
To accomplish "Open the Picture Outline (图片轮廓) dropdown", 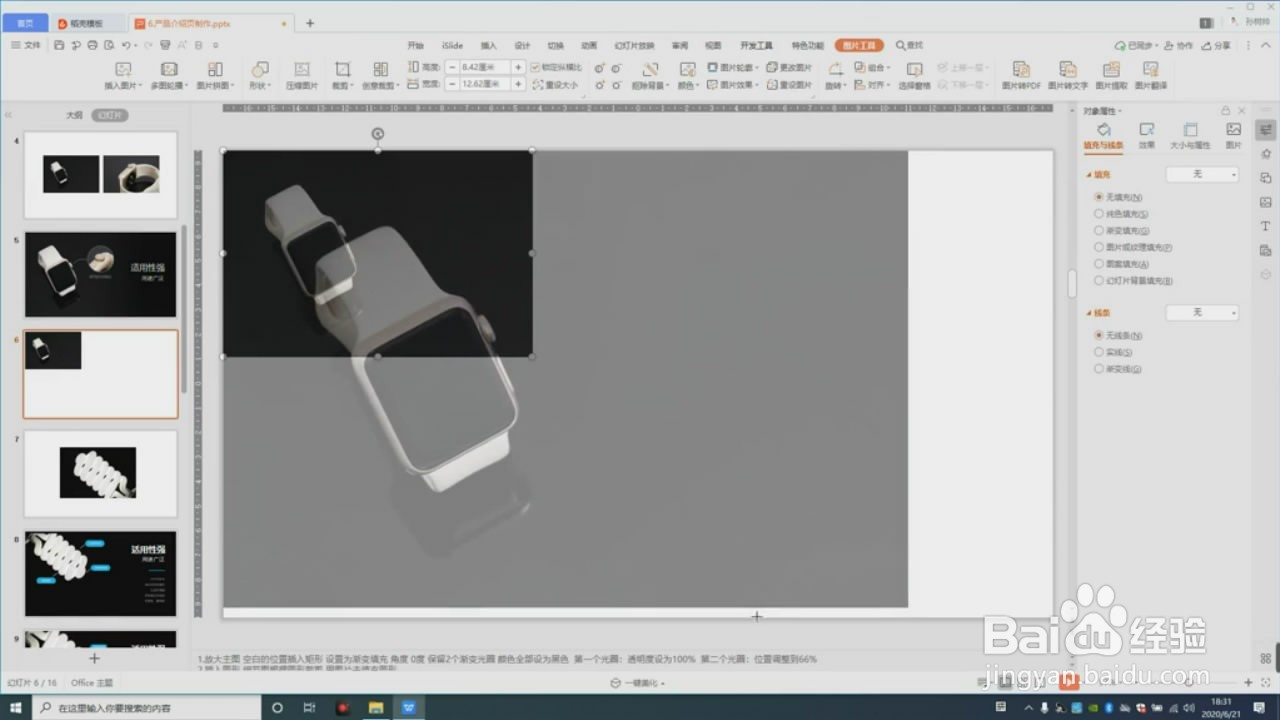I will point(733,68).
